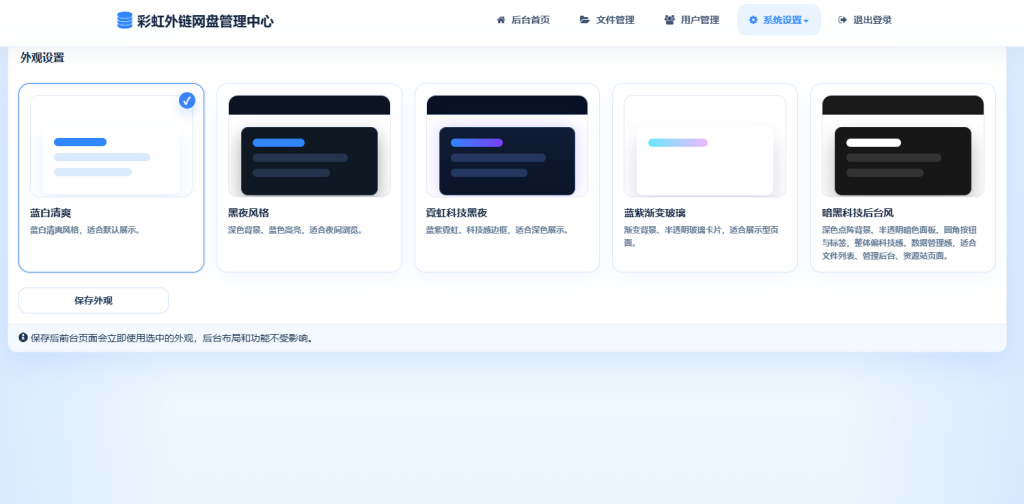The width and height of the screenshot is (1024, 504).
Task: Click the 蓝紫渐变玻璃 gradient preview bar
Action: point(677,142)
